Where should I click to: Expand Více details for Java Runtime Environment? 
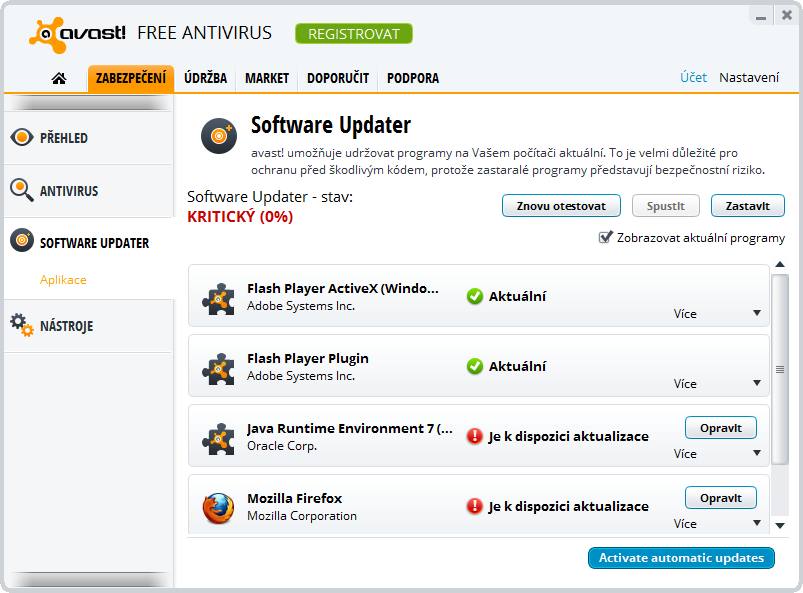pos(717,454)
